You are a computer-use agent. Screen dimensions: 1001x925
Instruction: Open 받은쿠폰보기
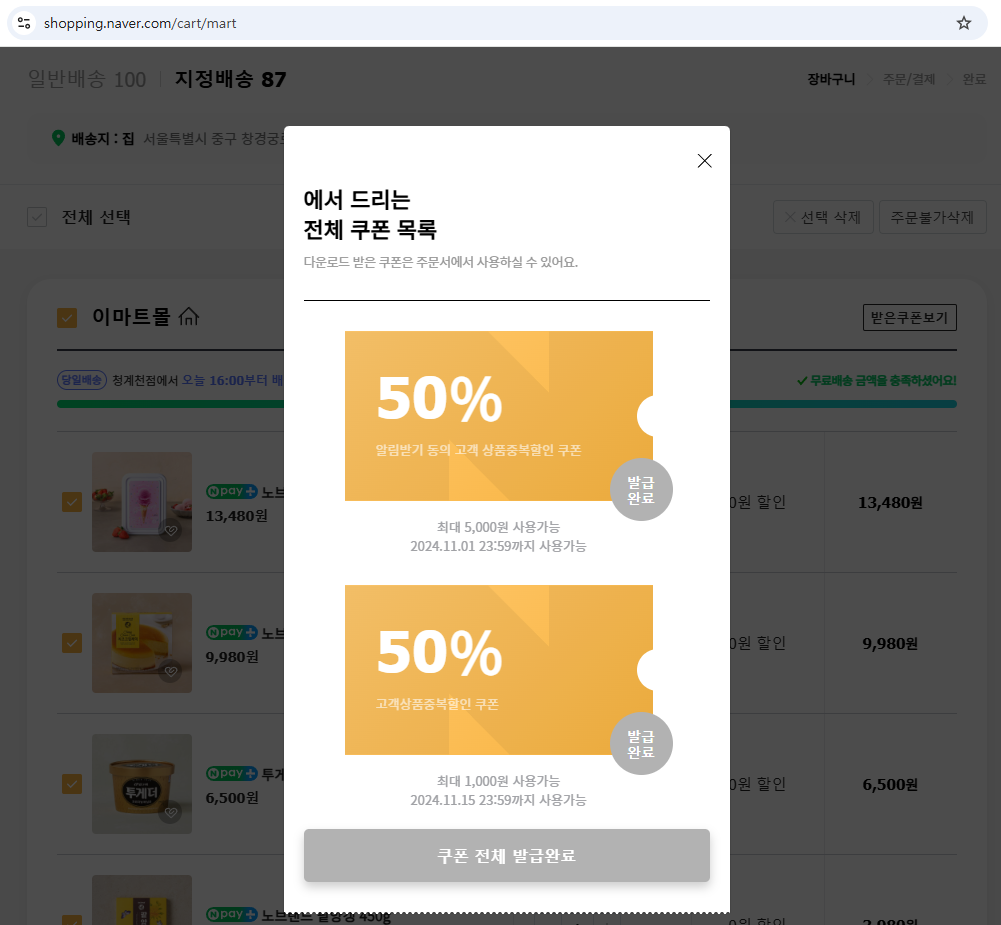point(909,317)
